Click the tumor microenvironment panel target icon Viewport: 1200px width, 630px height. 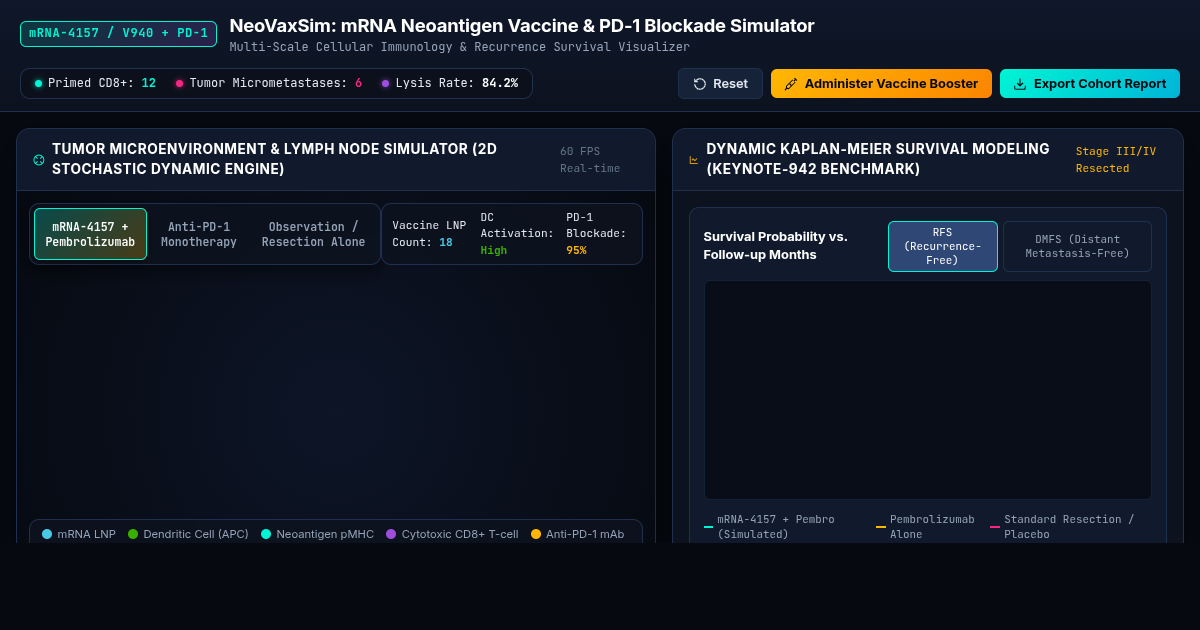point(39,159)
